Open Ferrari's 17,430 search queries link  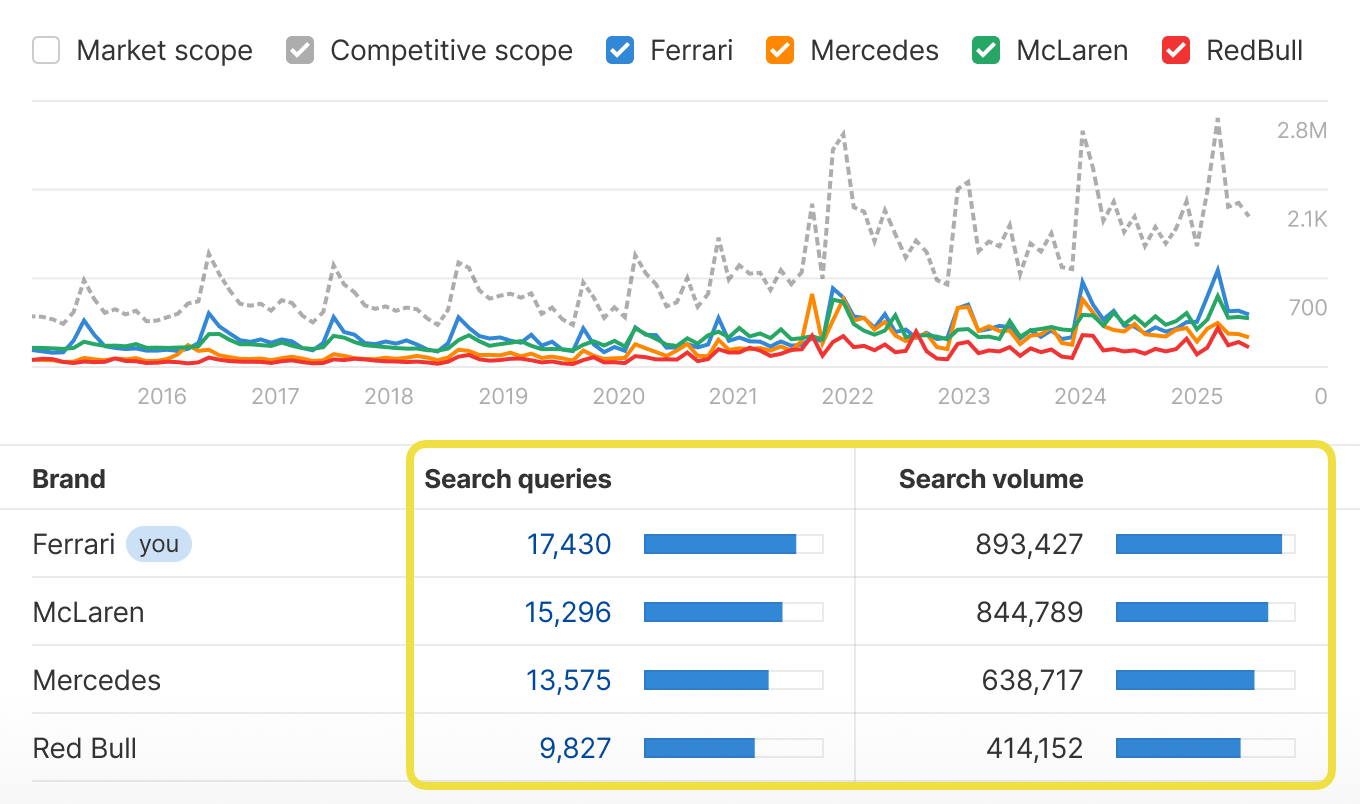[x=570, y=544]
